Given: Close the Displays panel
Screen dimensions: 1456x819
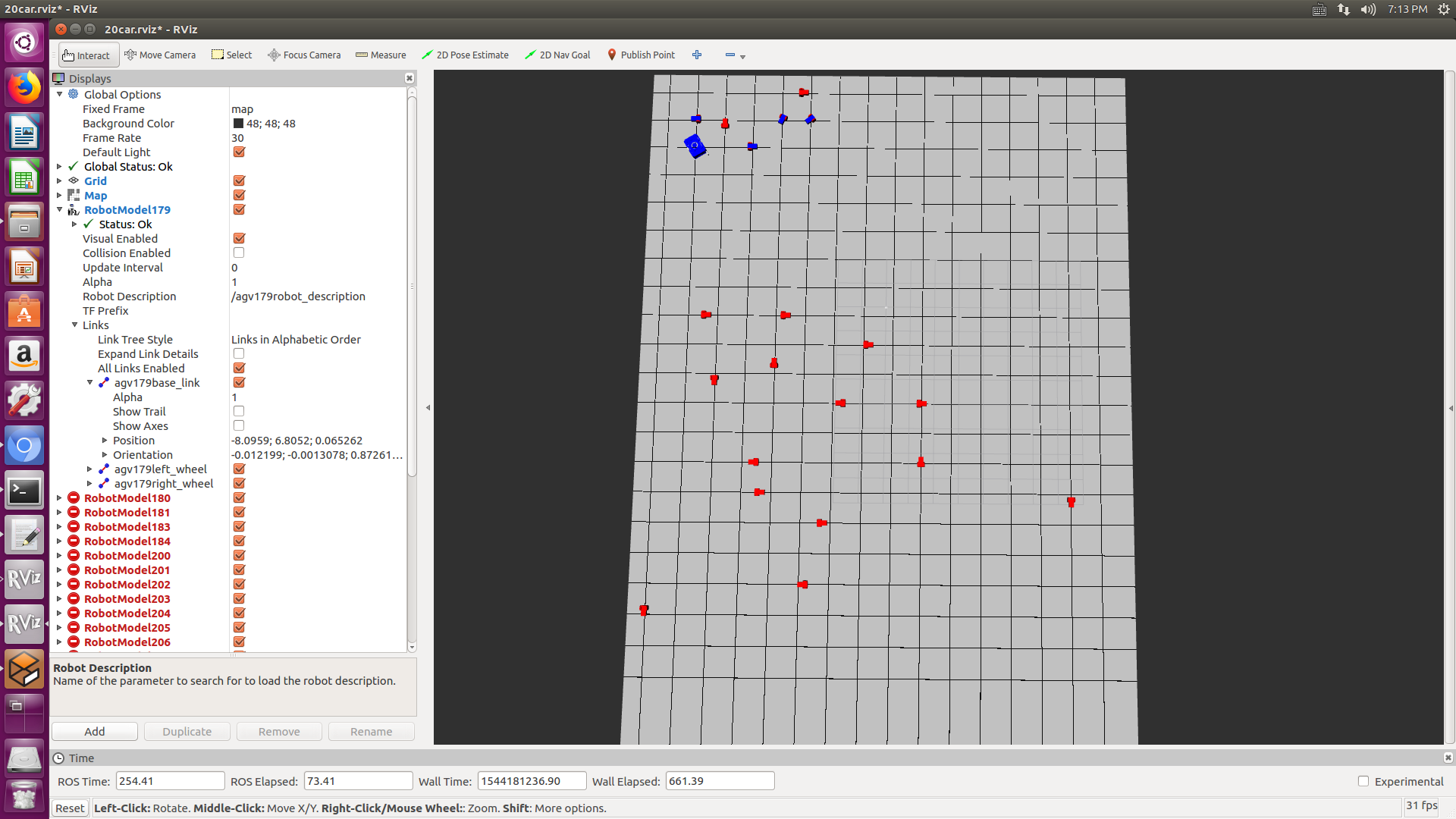Looking at the screenshot, I should click(x=409, y=78).
